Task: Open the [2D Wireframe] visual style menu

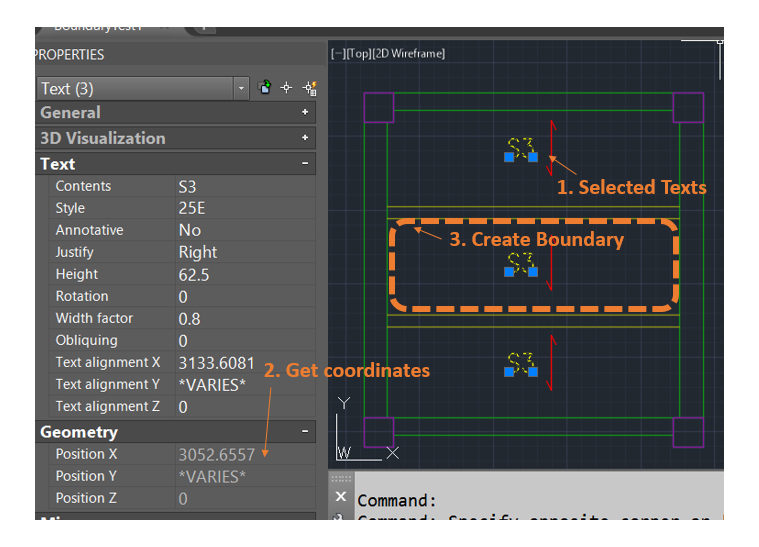Action: tap(407, 53)
